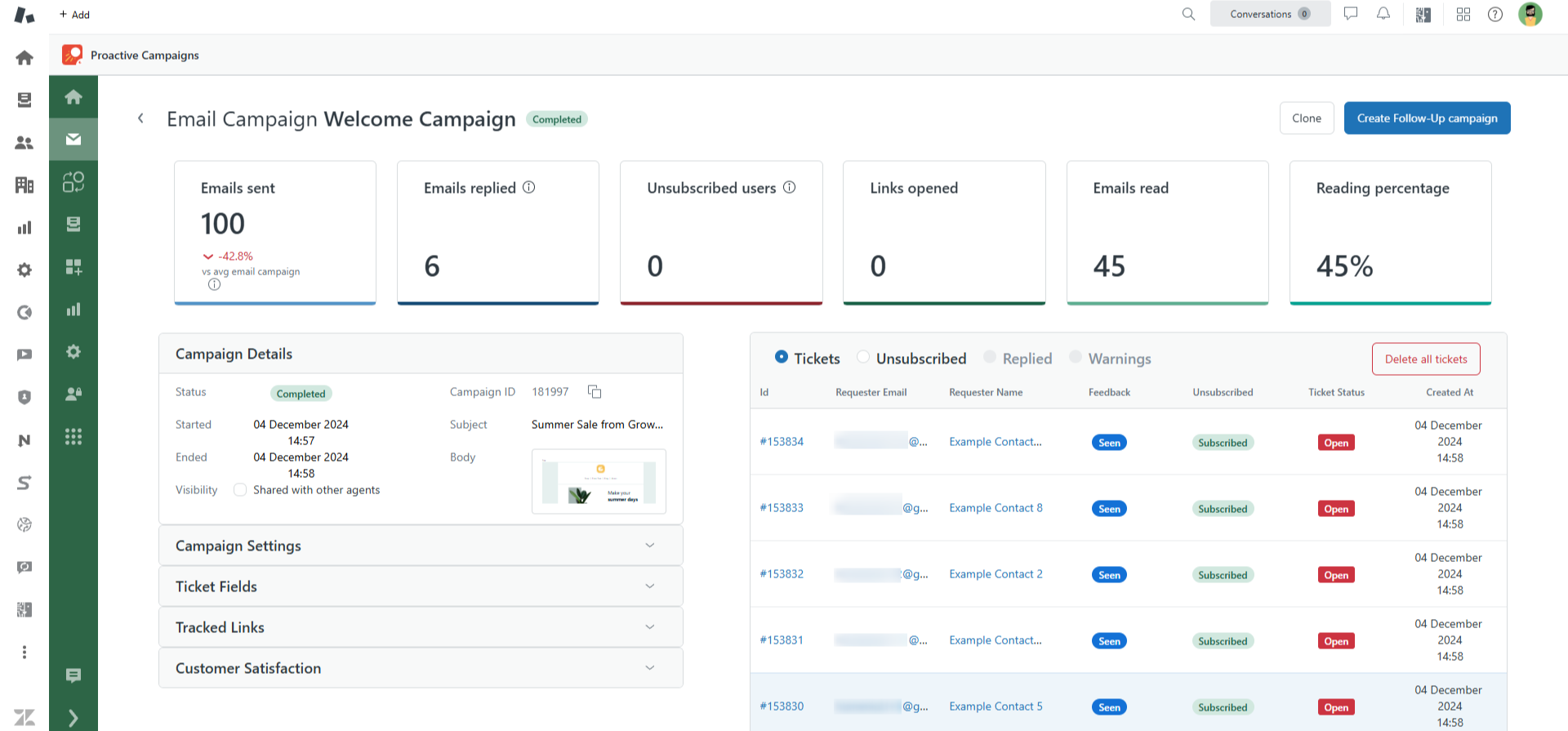The width and height of the screenshot is (1568, 731).
Task: Click the Seen feedback badge for ticket #153833
Action: 1109,509
